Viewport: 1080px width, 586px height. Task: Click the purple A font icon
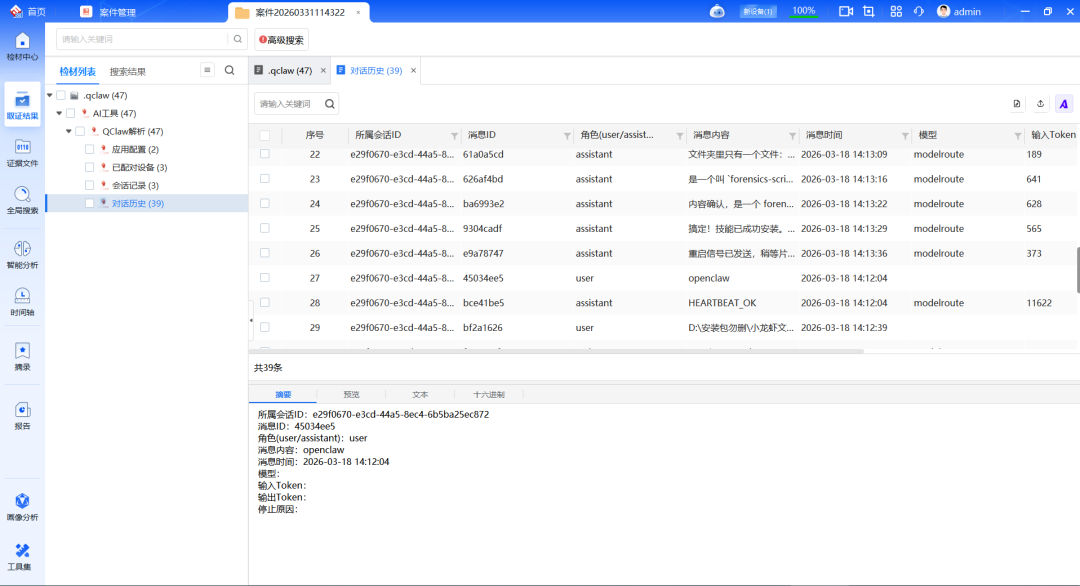pos(1063,105)
